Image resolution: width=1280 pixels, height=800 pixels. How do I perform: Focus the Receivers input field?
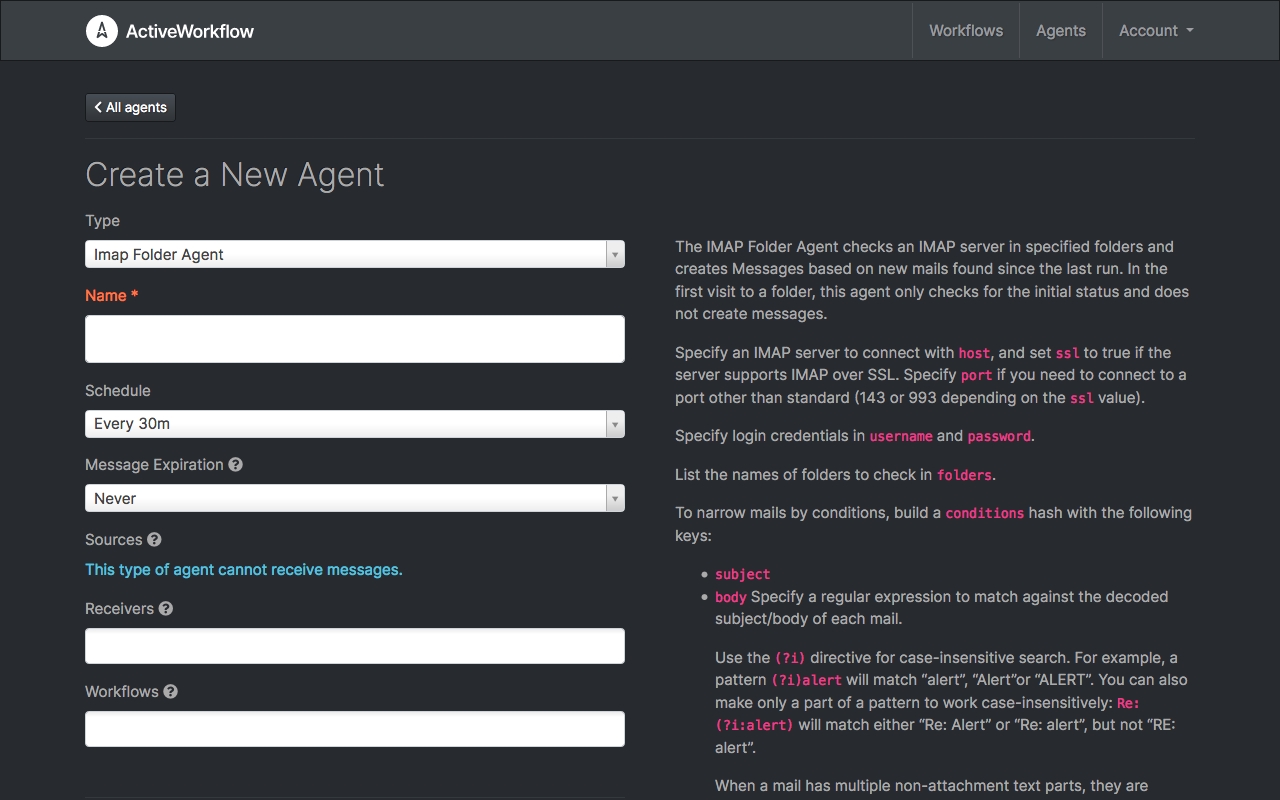355,646
